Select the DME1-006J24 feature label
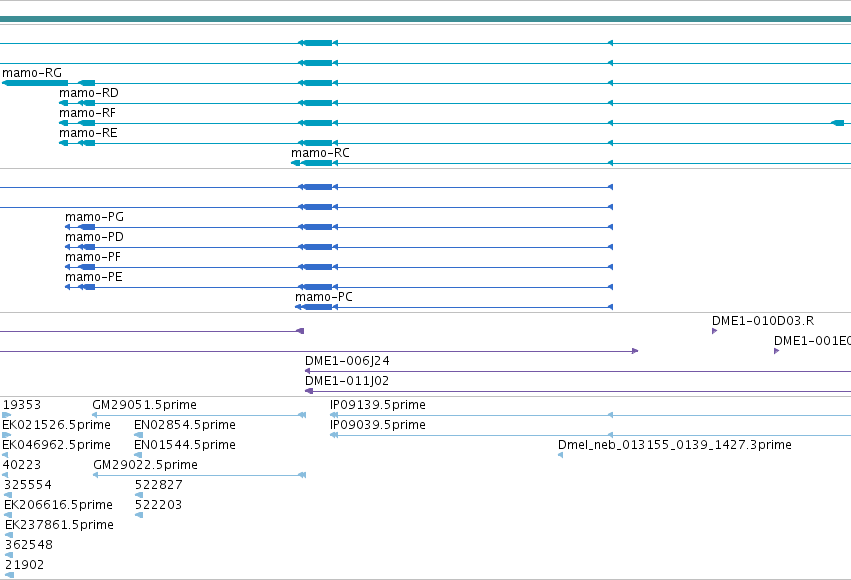The height and width of the screenshot is (580, 851). (x=347, y=361)
